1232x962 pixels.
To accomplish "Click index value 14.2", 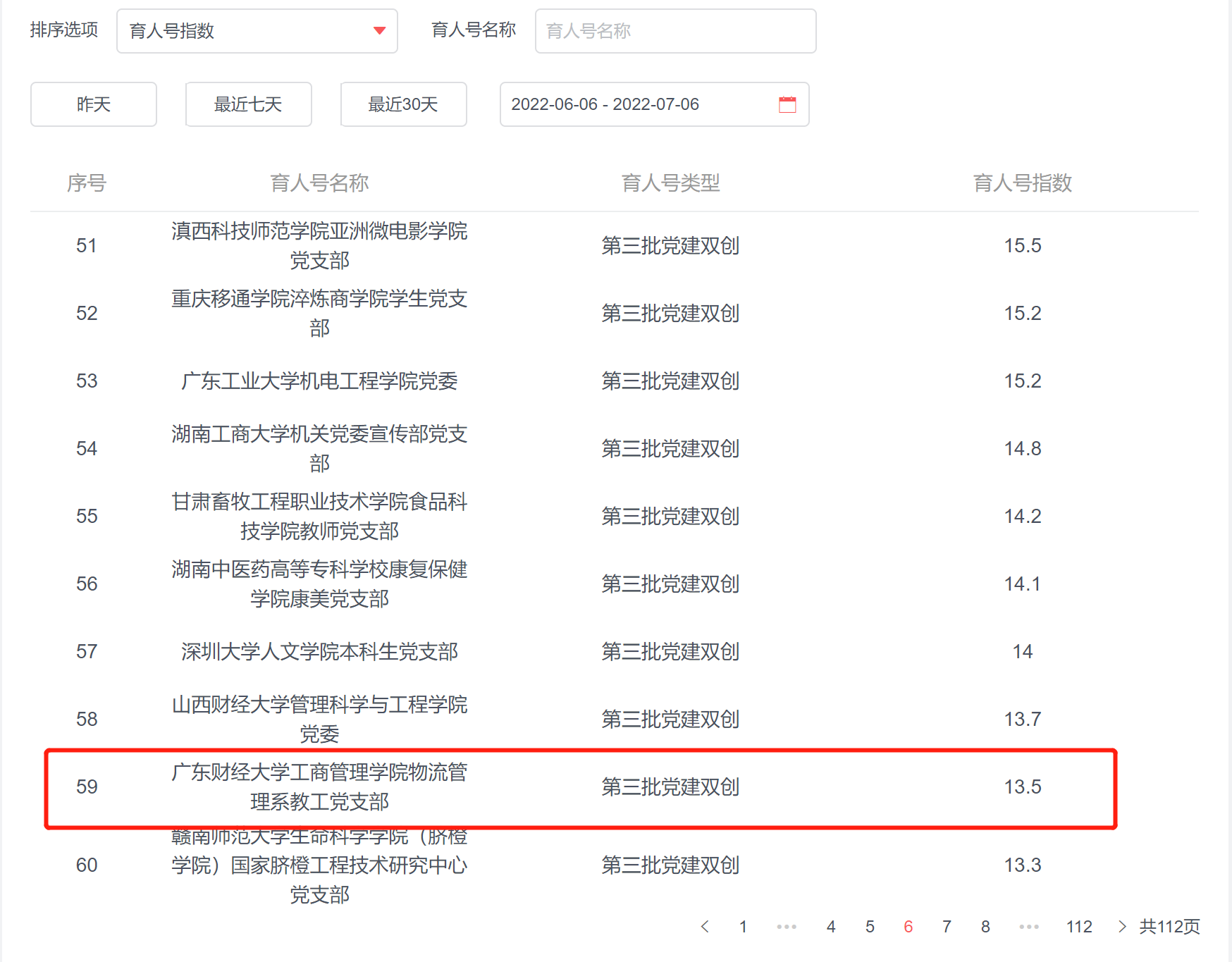I will [x=1023, y=516].
